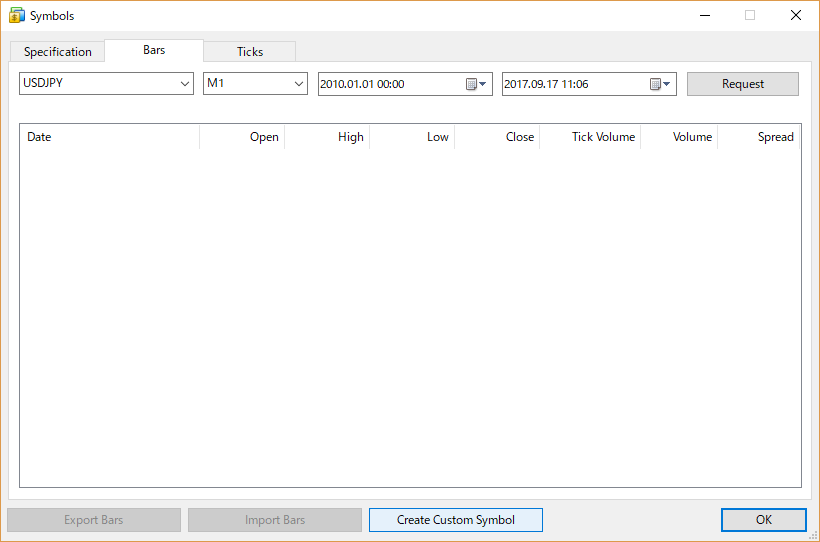Select the Bars tab
The height and width of the screenshot is (542, 820).
point(154,50)
